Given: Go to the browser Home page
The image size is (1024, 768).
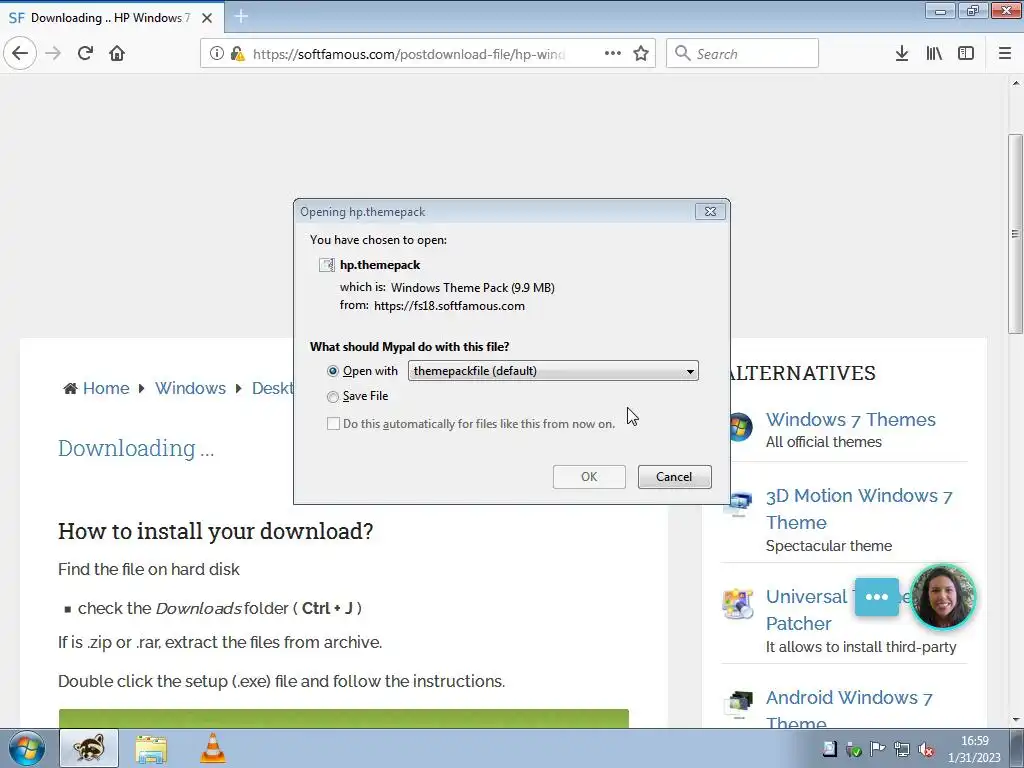Looking at the screenshot, I should pyautogui.click(x=117, y=53).
